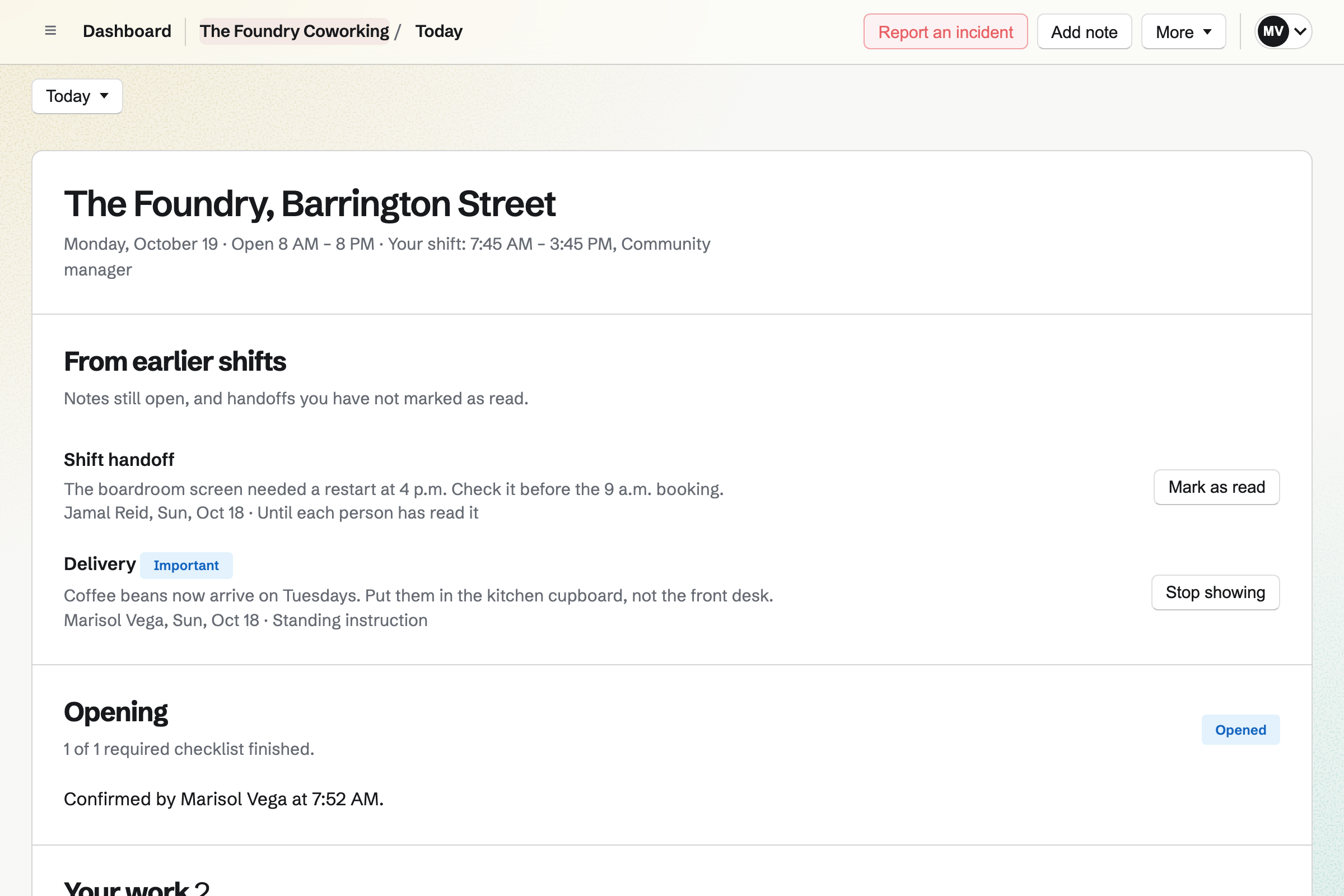Open the MV user avatar menu
The image size is (1344, 896).
[x=1283, y=31]
